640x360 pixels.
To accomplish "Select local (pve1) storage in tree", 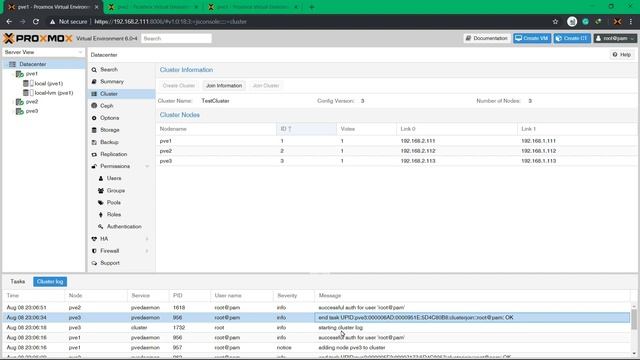I will pyautogui.click(x=49, y=83).
